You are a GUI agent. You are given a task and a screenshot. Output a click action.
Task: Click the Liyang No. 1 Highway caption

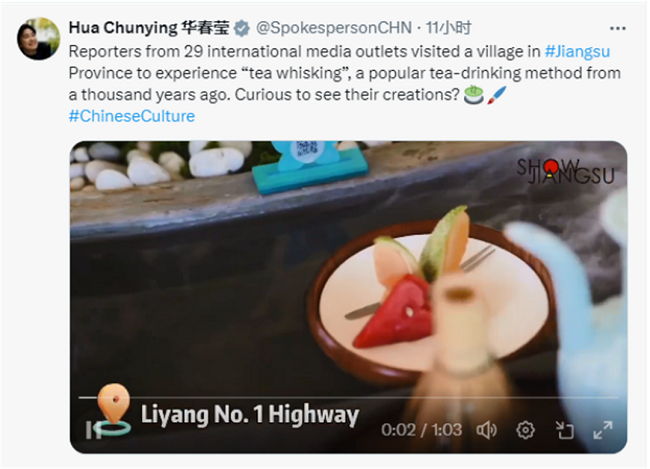[x=250, y=415]
